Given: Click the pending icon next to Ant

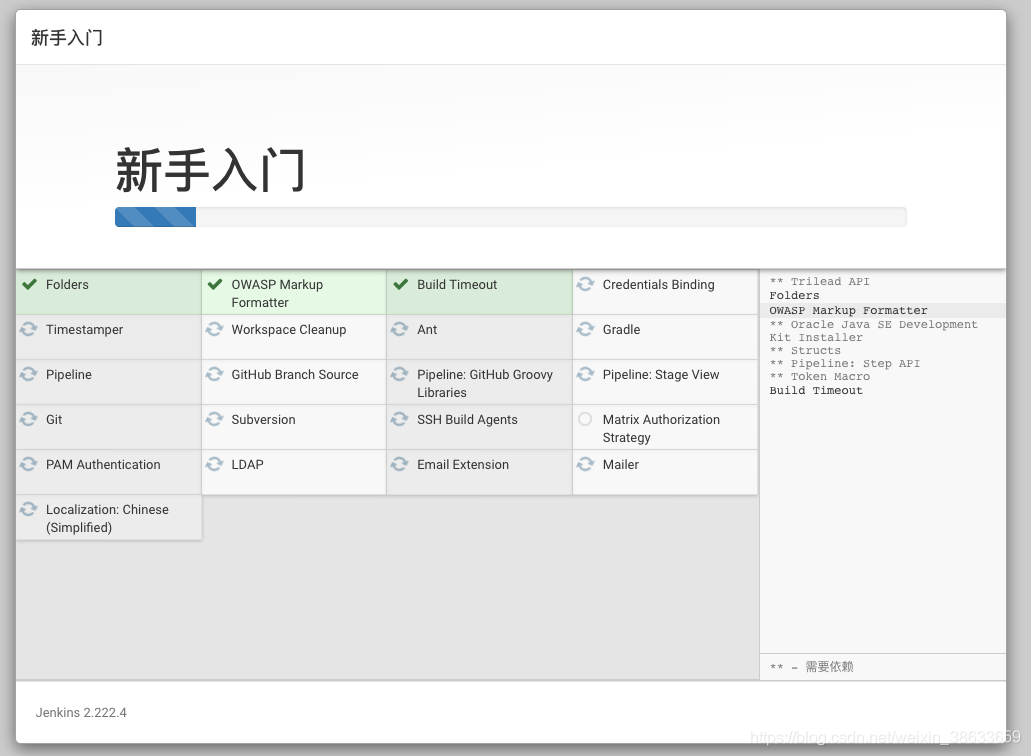Looking at the screenshot, I should 400,329.
